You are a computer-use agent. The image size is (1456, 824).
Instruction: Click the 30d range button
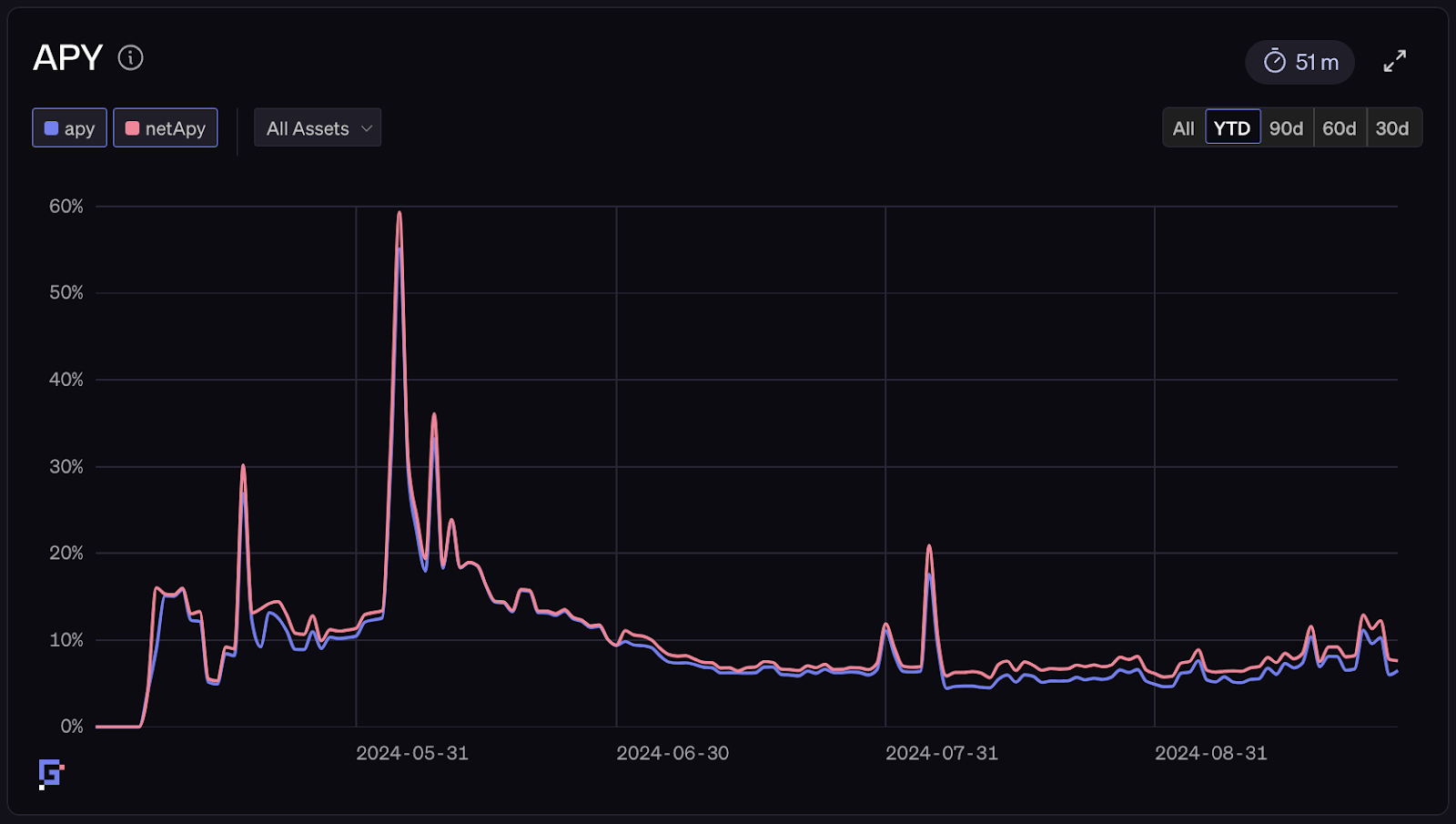pos(1393,127)
